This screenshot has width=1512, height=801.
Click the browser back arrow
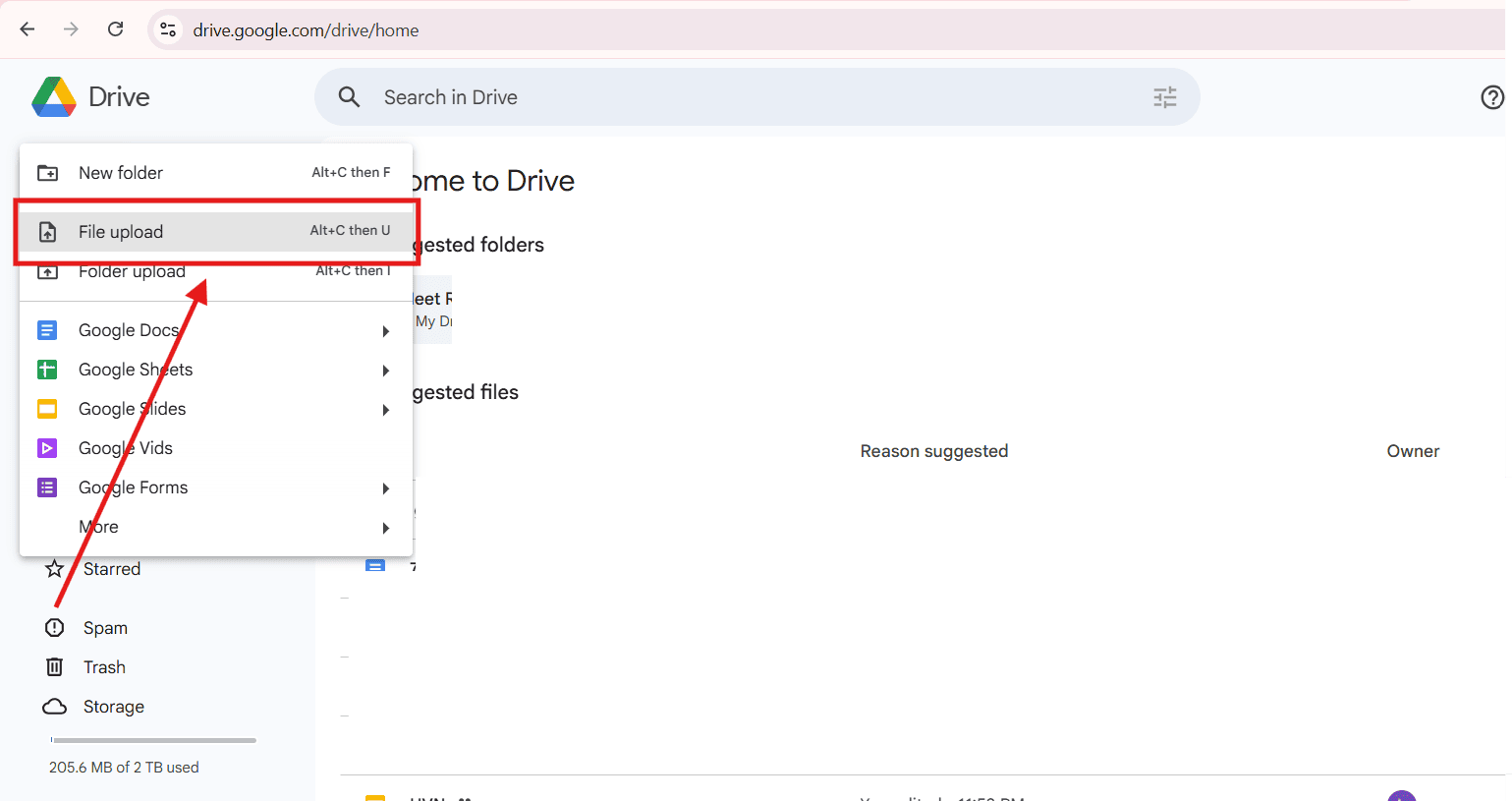pos(28,29)
